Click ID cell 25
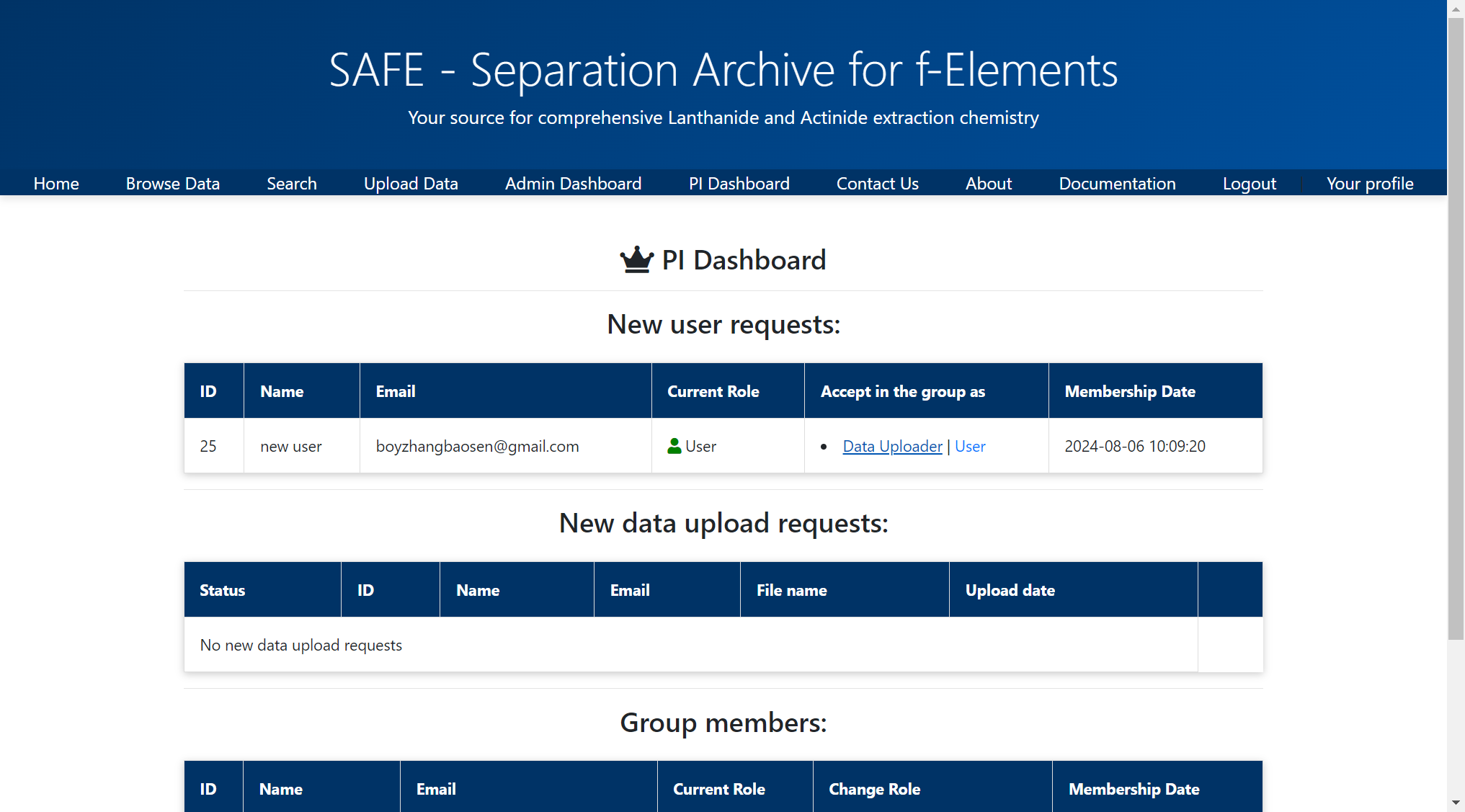The height and width of the screenshot is (812, 1465). [x=214, y=446]
